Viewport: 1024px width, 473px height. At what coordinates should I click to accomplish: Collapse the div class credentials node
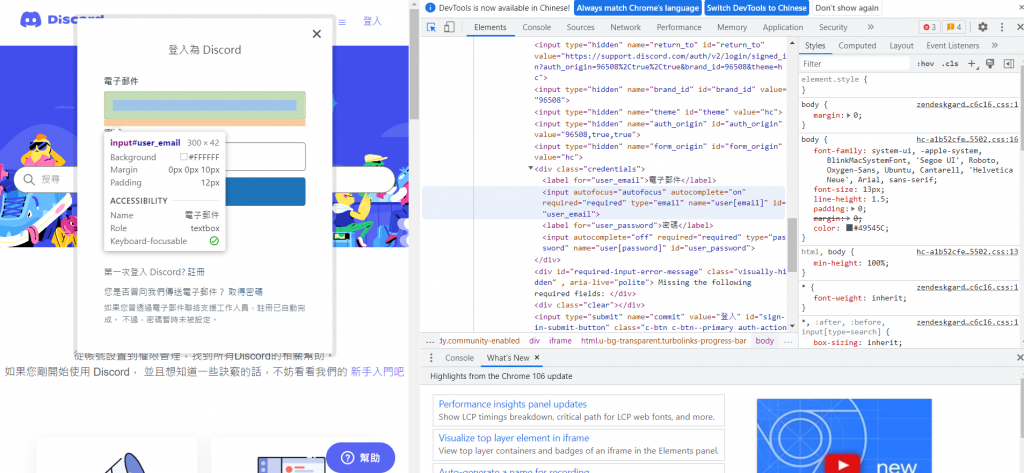pyautogui.click(x=530, y=169)
